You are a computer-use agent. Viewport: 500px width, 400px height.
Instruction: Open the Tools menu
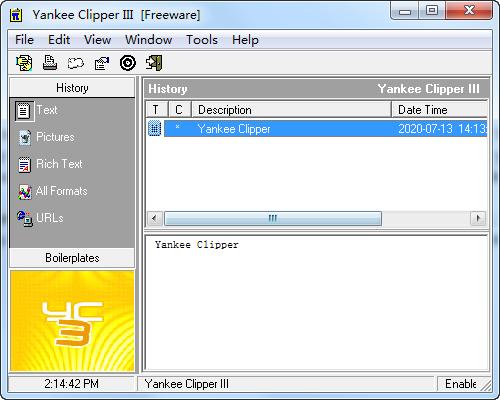[202, 40]
